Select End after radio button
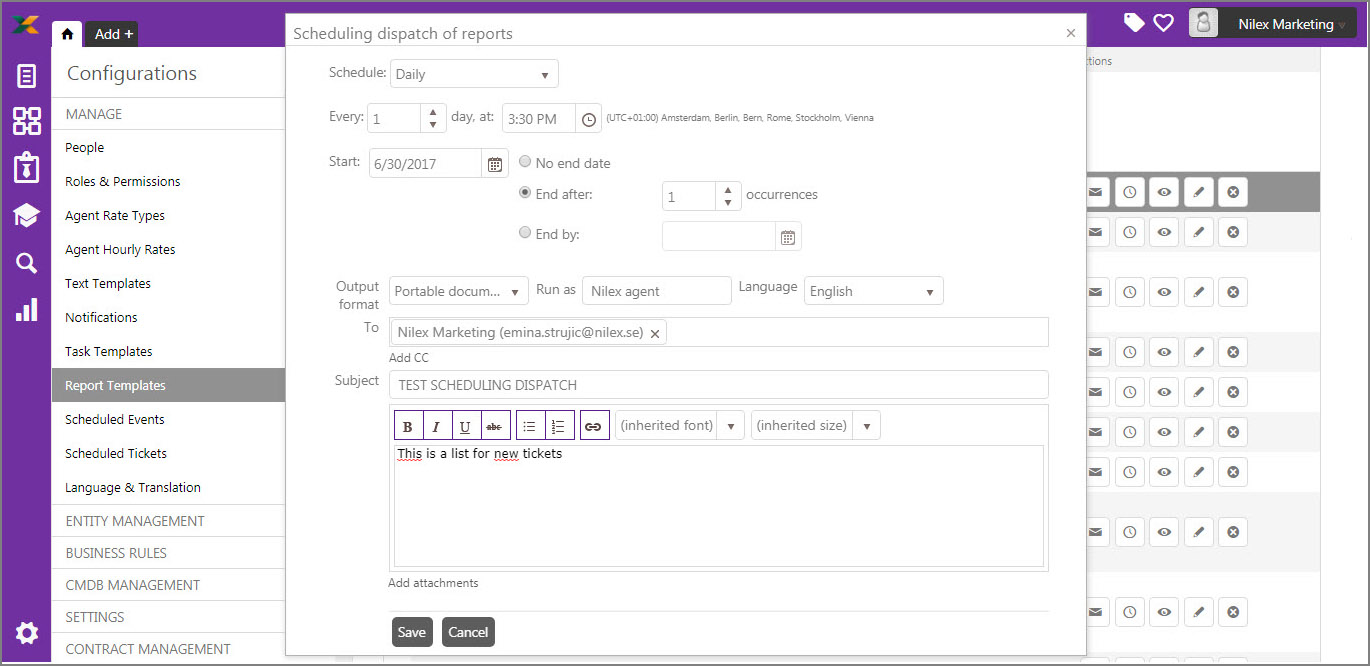 (x=525, y=193)
